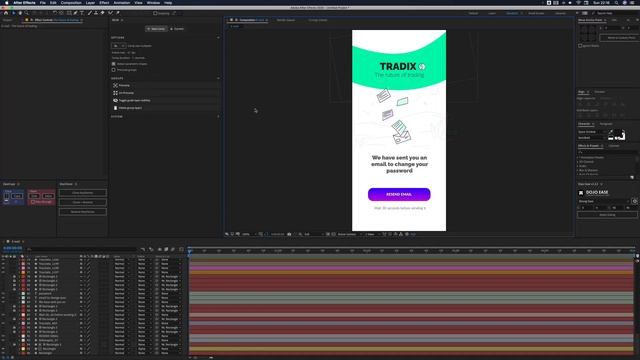
Task: Open the Active Camera dropdown
Action: click(x=349, y=234)
